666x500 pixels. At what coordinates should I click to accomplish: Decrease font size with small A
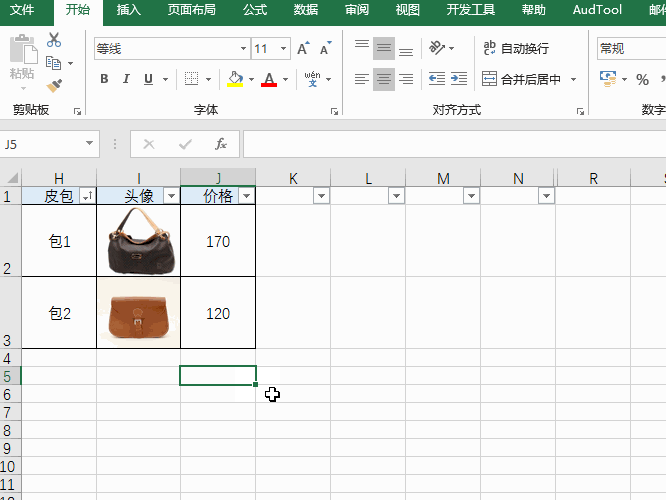(x=325, y=48)
